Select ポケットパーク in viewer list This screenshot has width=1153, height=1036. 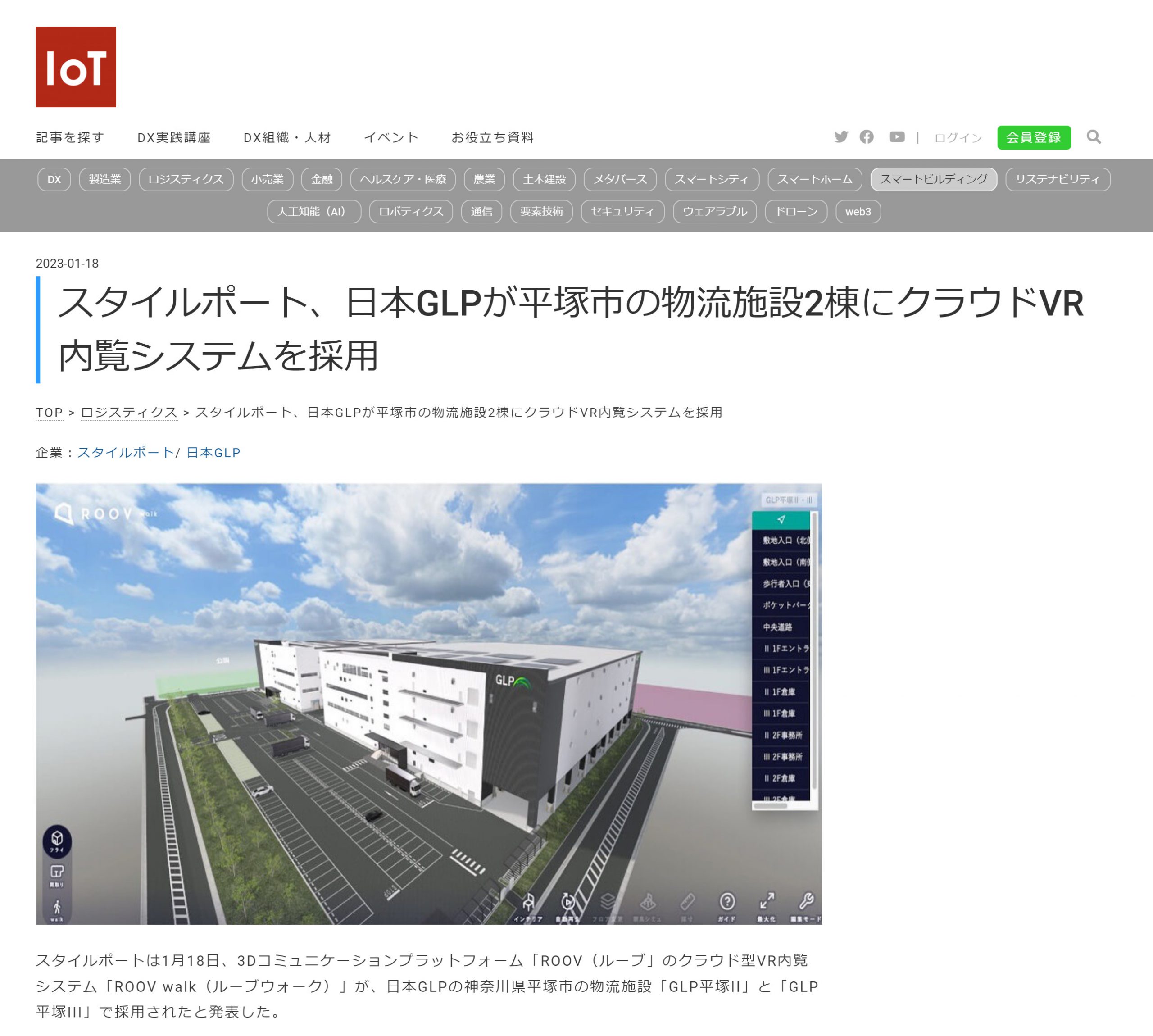coord(781,605)
